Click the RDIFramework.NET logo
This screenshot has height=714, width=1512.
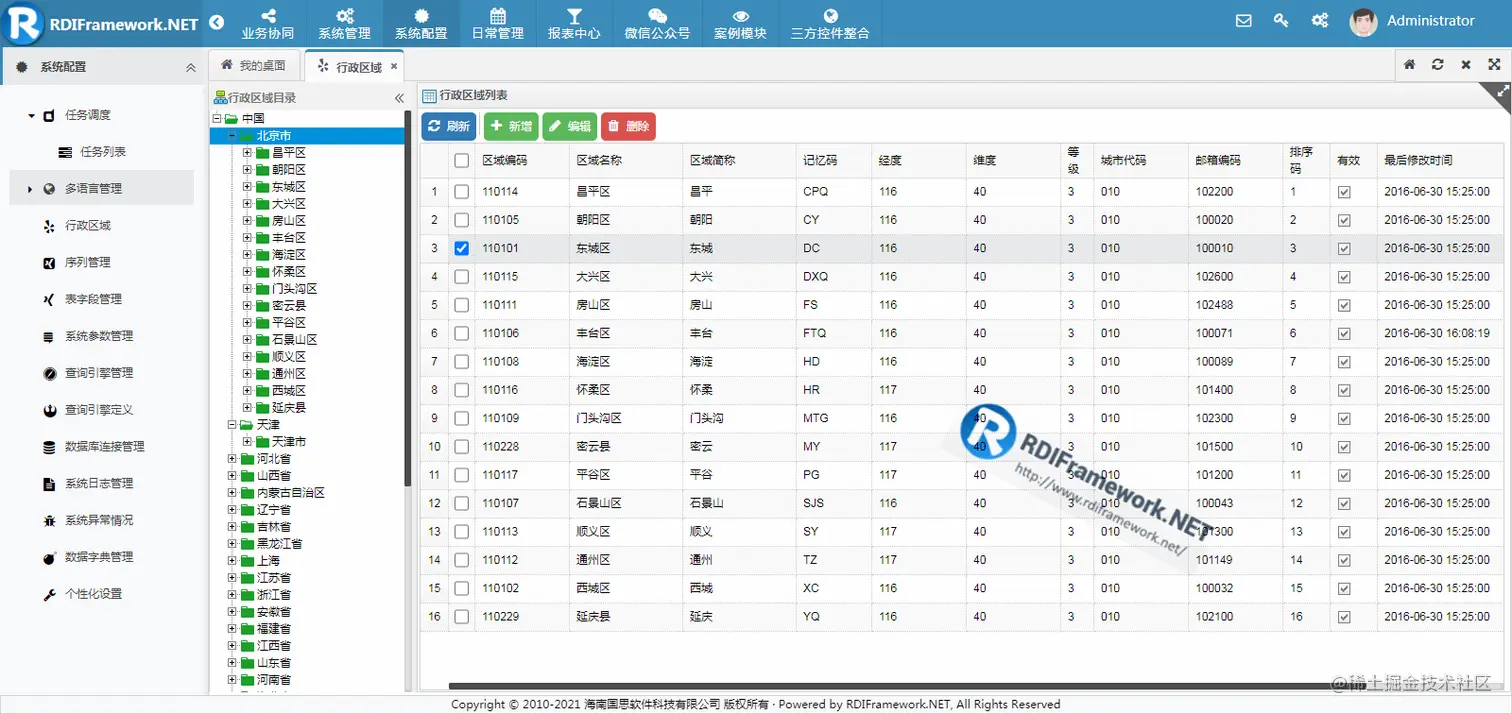pyautogui.click(x=102, y=23)
